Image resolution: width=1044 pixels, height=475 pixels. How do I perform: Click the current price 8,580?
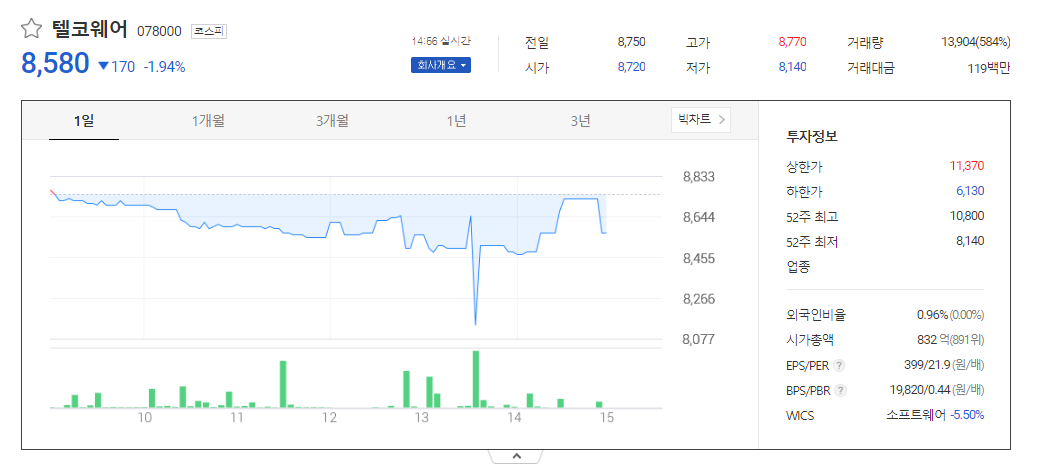pyautogui.click(x=55, y=64)
